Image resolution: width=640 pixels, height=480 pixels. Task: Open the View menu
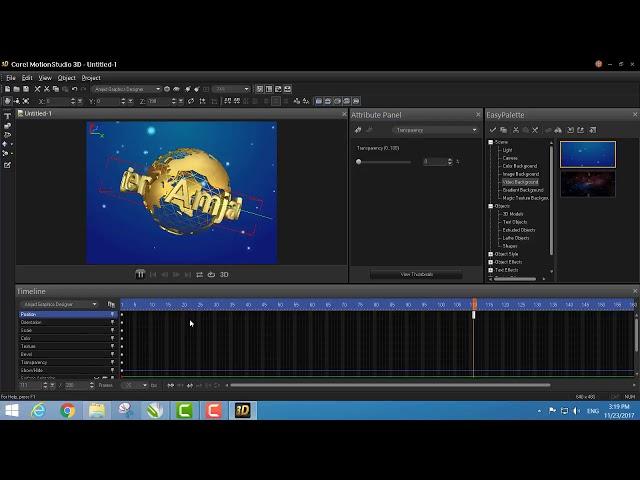pyautogui.click(x=45, y=78)
